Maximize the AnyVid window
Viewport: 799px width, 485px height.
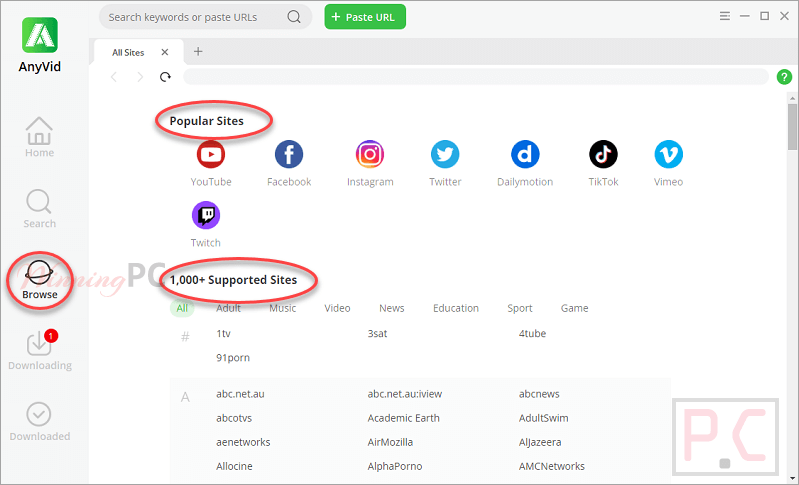click(764, 16)
